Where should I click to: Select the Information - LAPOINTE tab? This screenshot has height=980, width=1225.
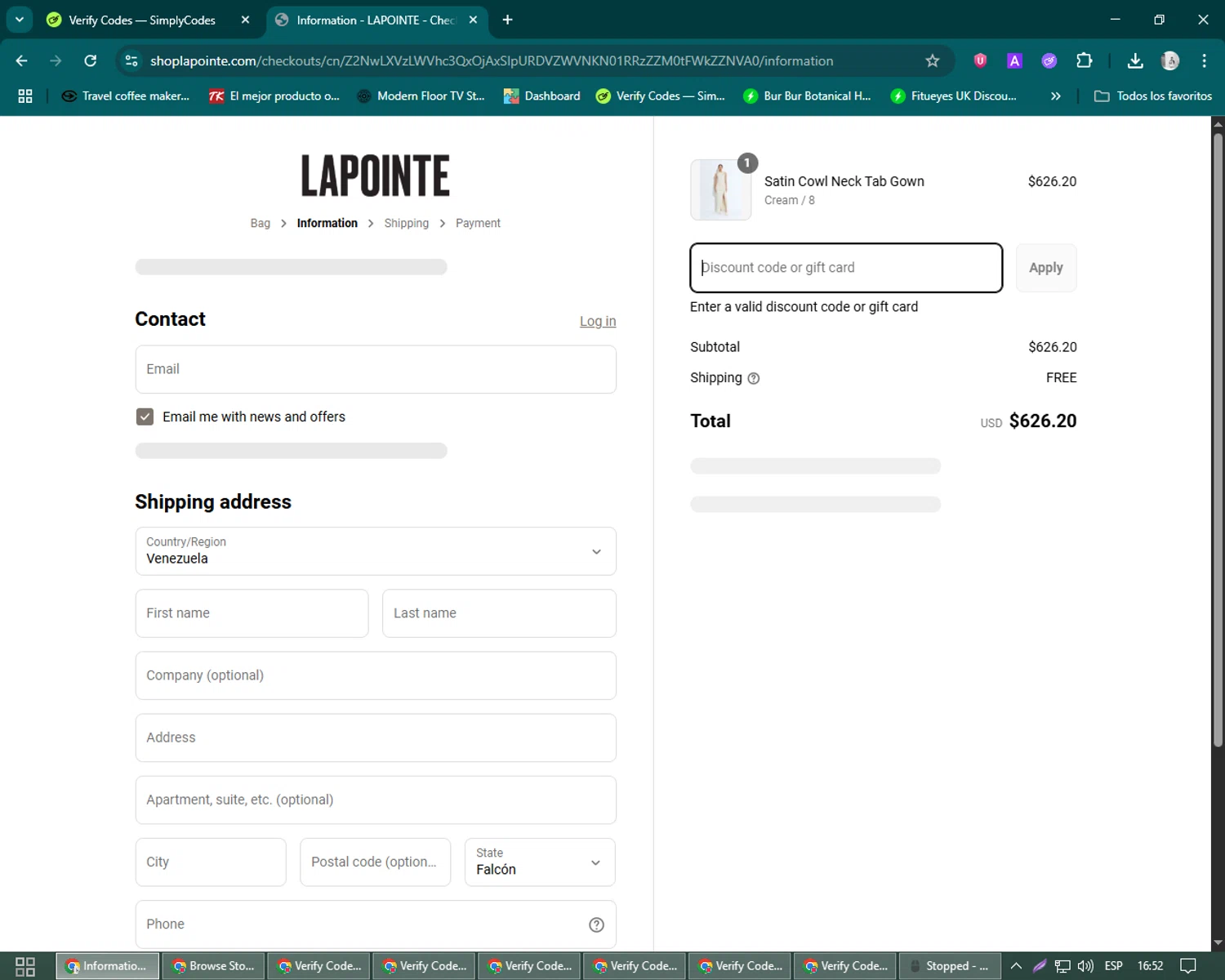coord(376,20)
